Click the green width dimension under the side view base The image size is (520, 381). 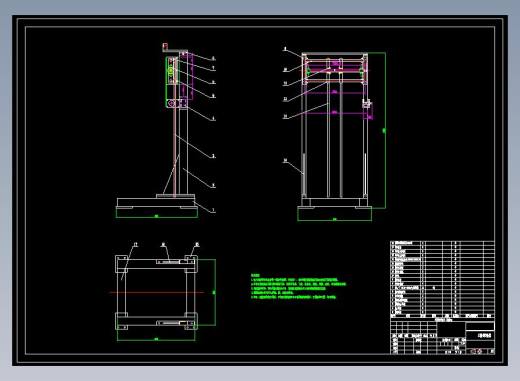[x=157, y=216]
